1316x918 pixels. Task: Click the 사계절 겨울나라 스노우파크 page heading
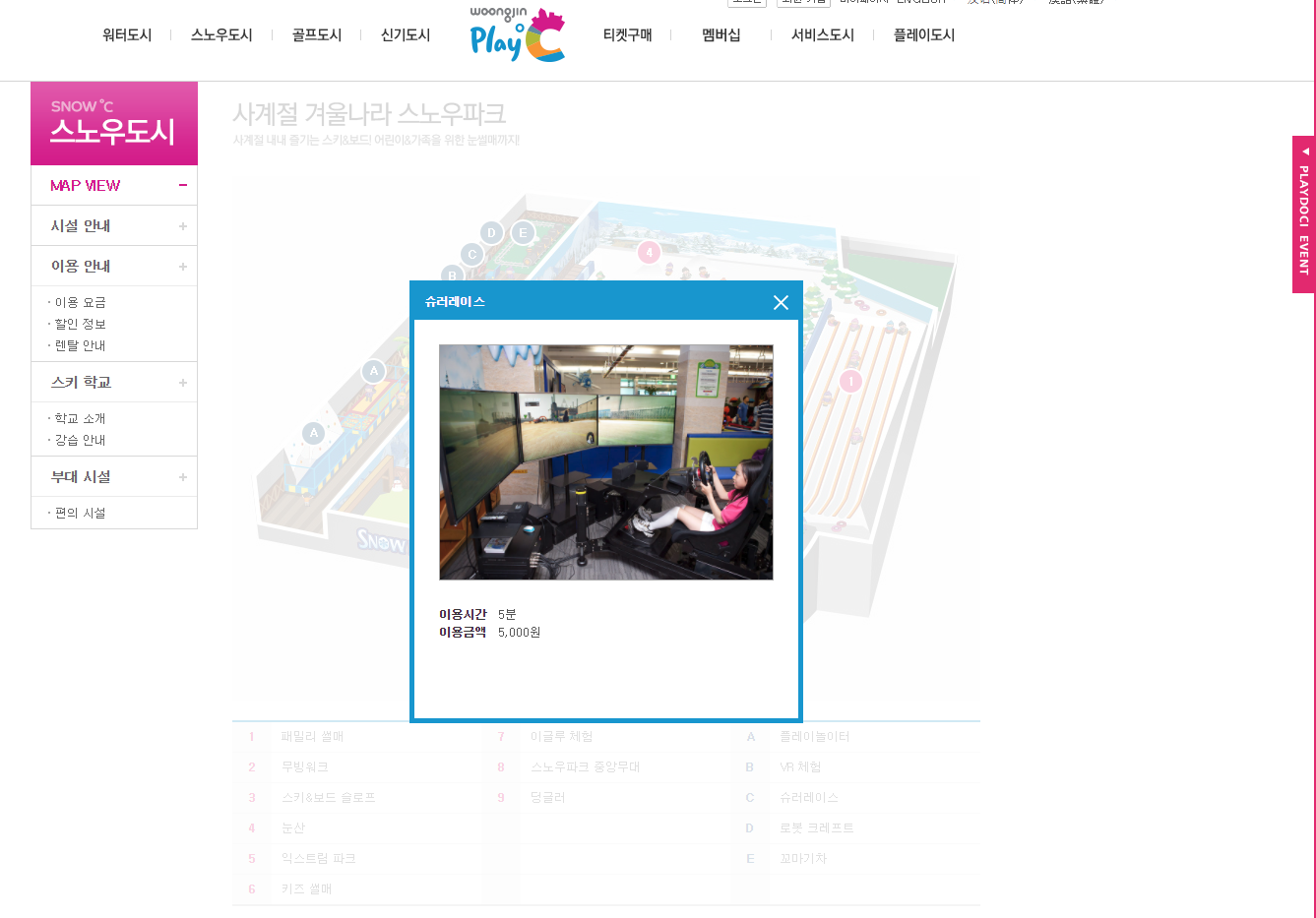370,114
